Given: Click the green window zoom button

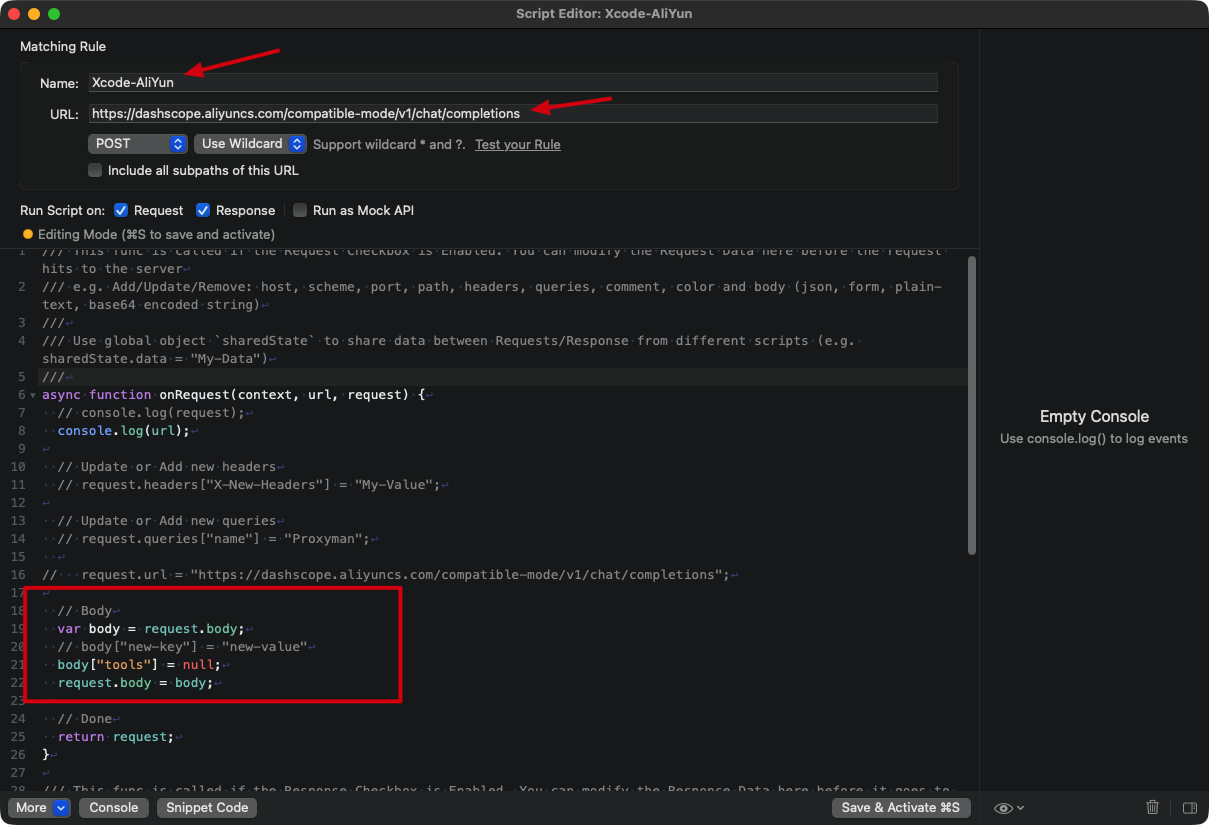Looking at the screenshot, I should pos(54,14).
